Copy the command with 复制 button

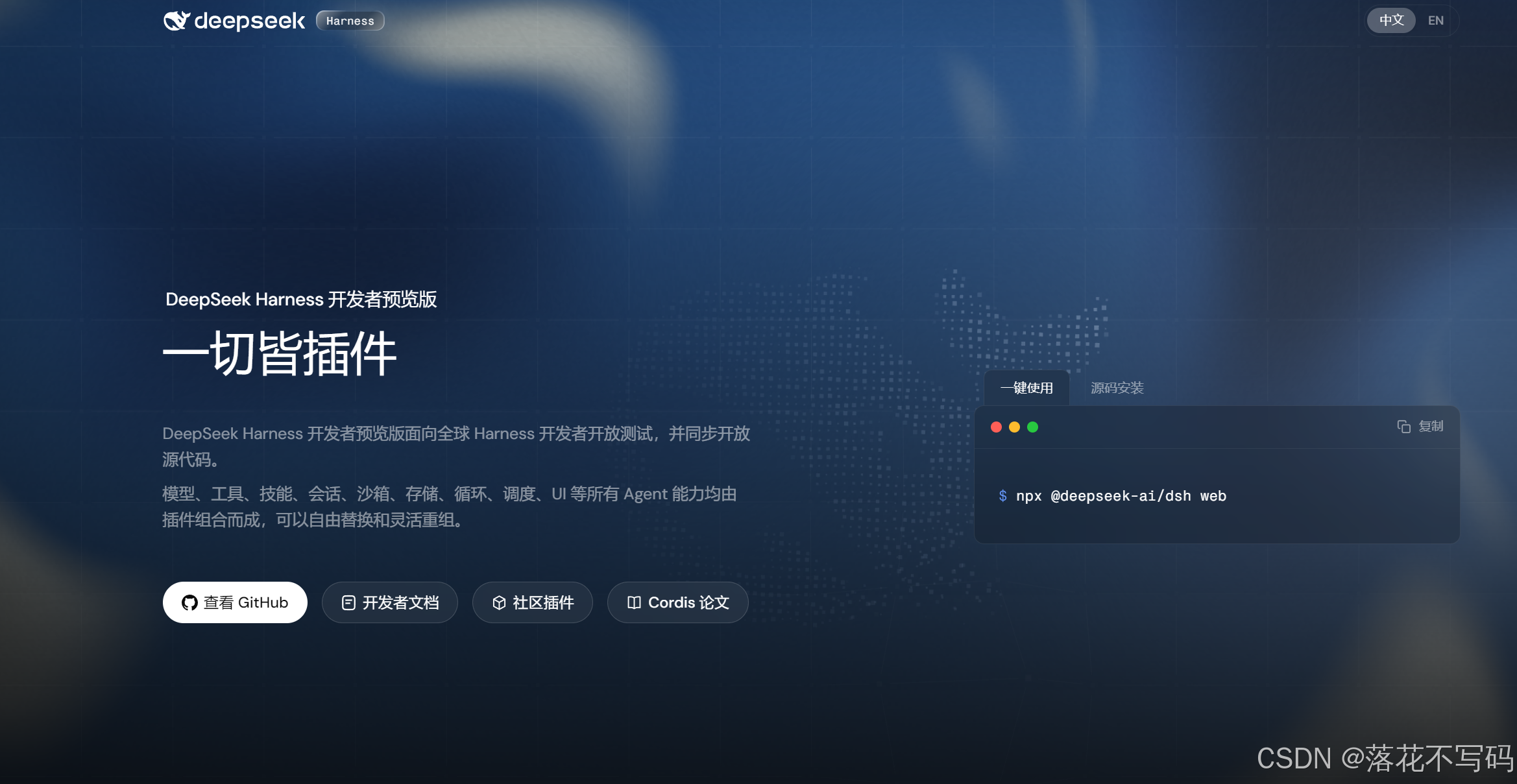pos(1420,426)
